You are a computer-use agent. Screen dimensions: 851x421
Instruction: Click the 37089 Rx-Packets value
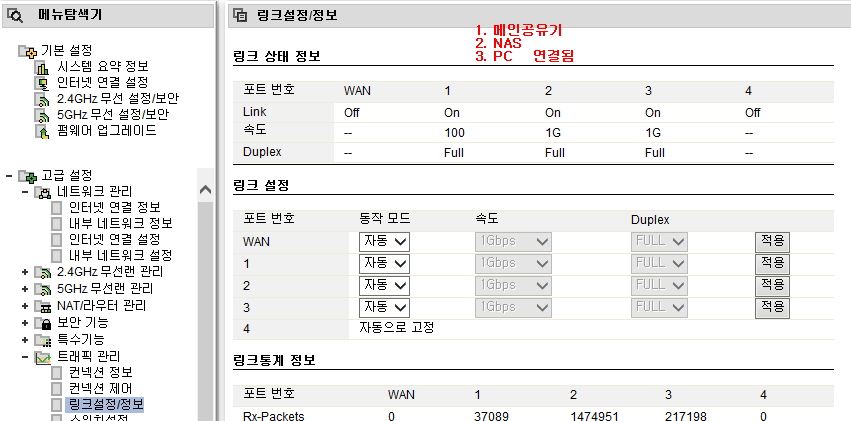tap(491, 417)
